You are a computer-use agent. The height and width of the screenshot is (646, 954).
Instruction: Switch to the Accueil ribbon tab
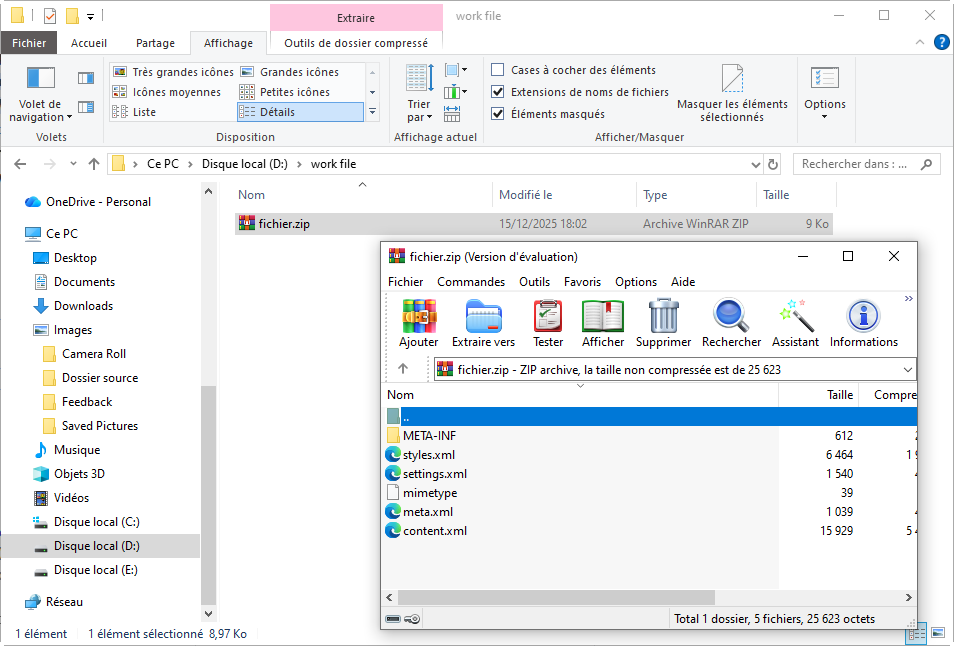pos(89,43)
